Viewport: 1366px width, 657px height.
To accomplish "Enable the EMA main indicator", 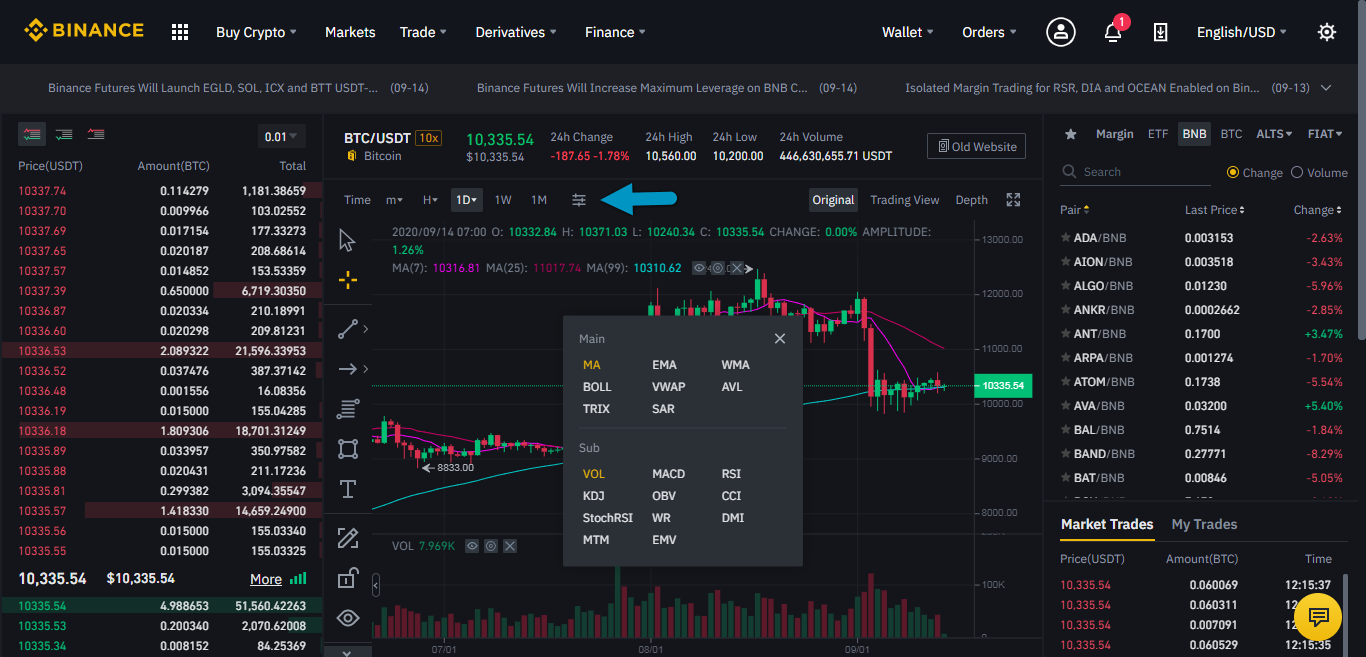I will point(664,365).
